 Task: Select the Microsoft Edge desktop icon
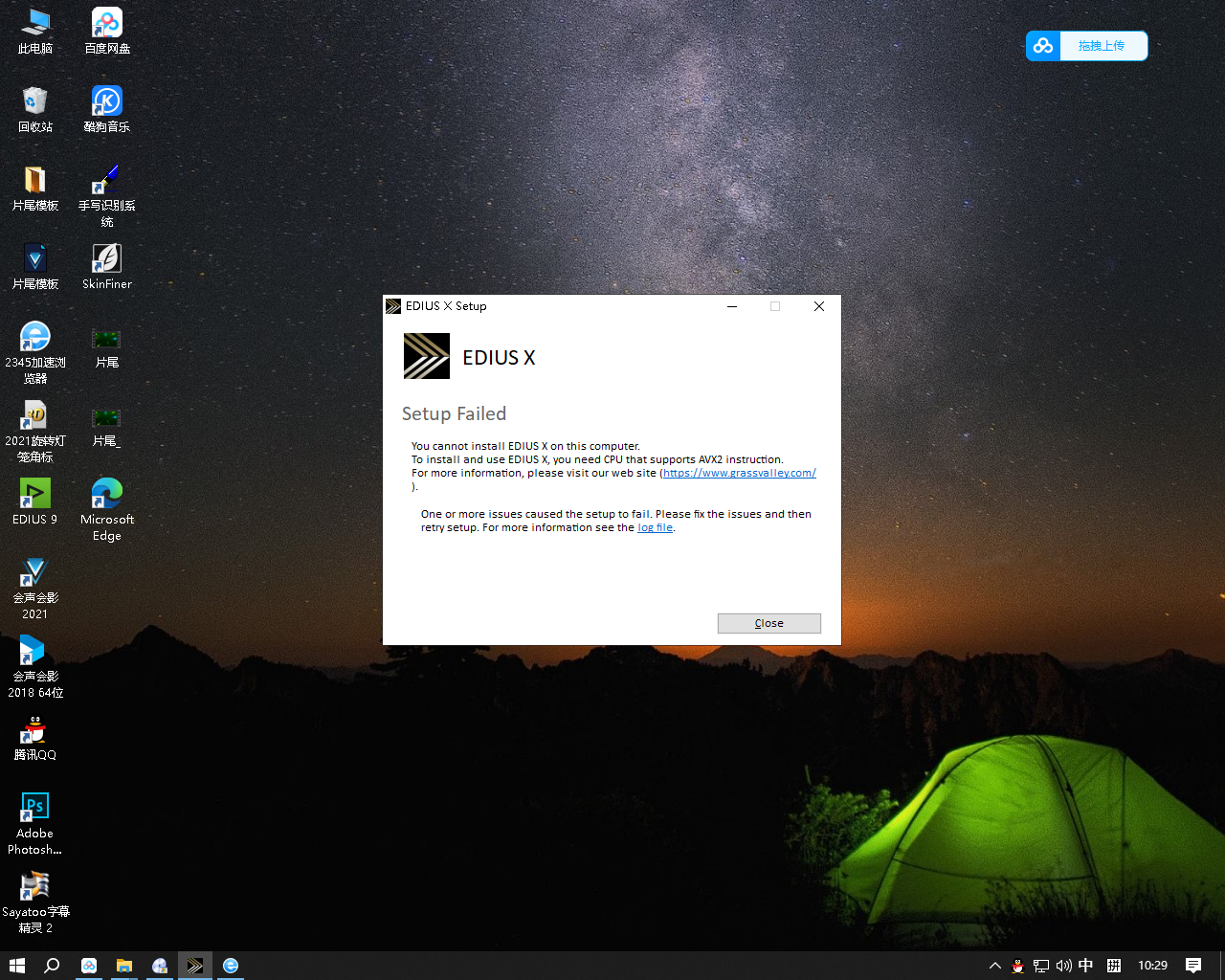[x=107, y=509]
